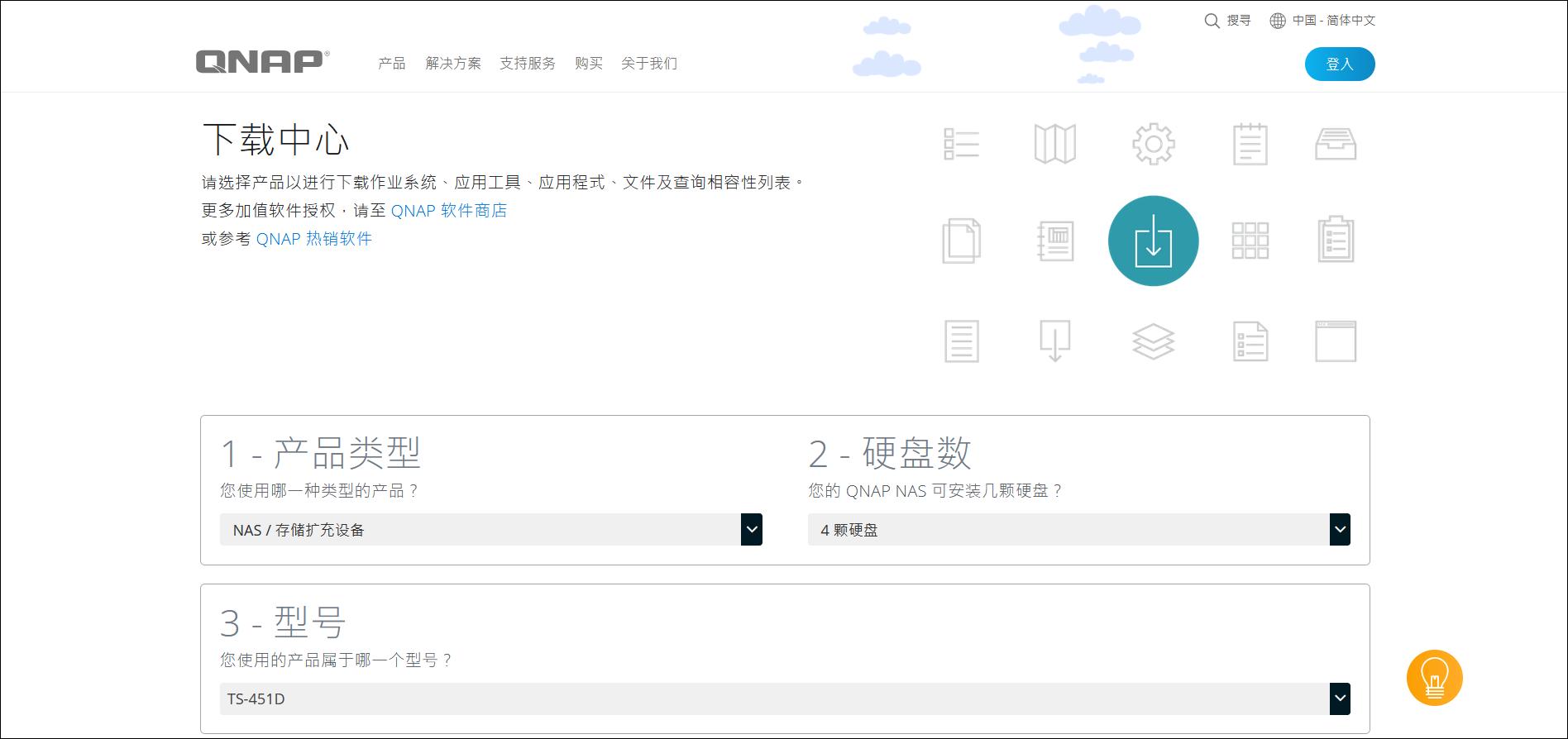Click the download arrow box icon bottom row

pos(1054,341)
